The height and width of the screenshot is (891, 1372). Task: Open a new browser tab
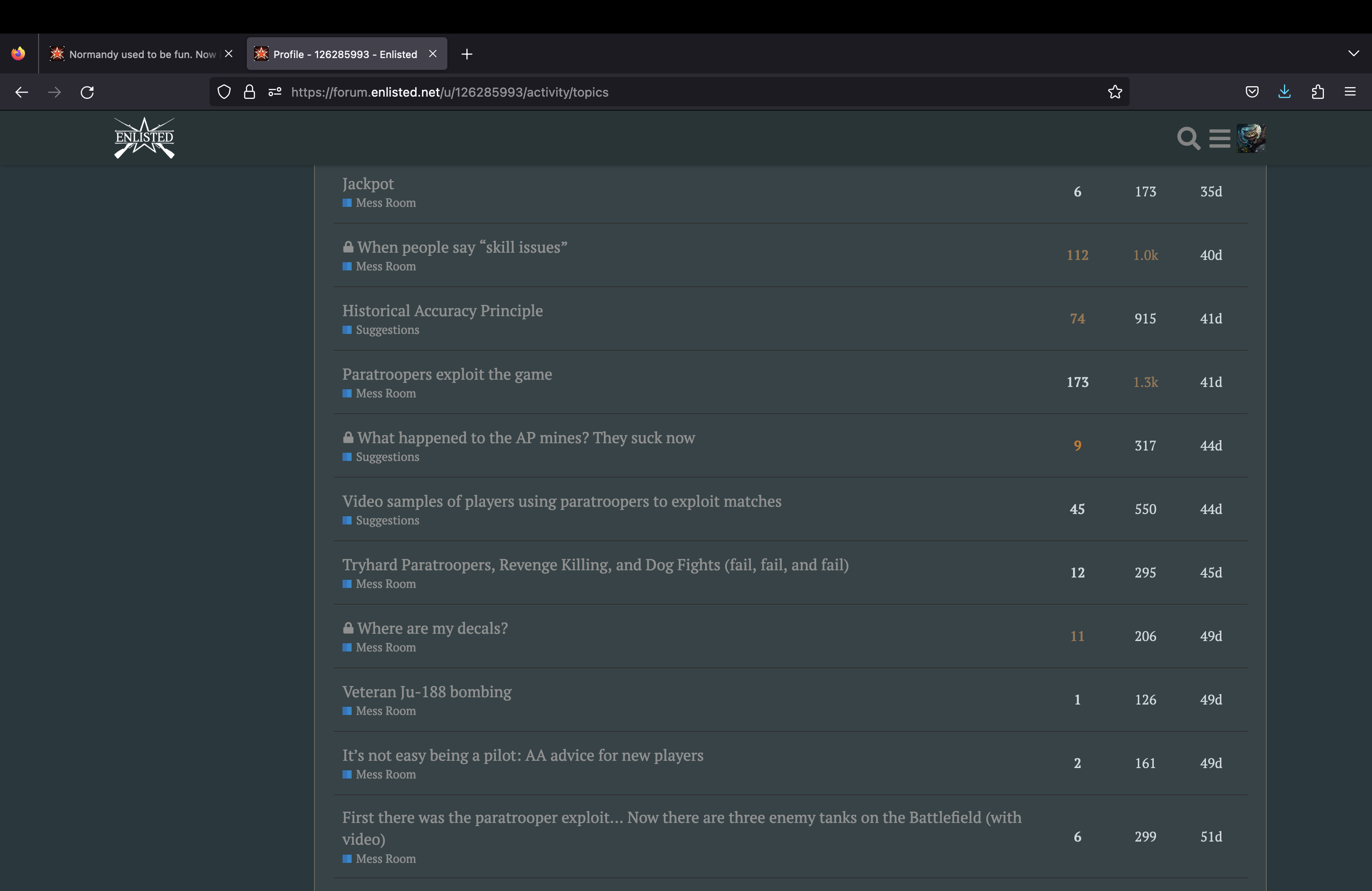click(x=467, y=54)
